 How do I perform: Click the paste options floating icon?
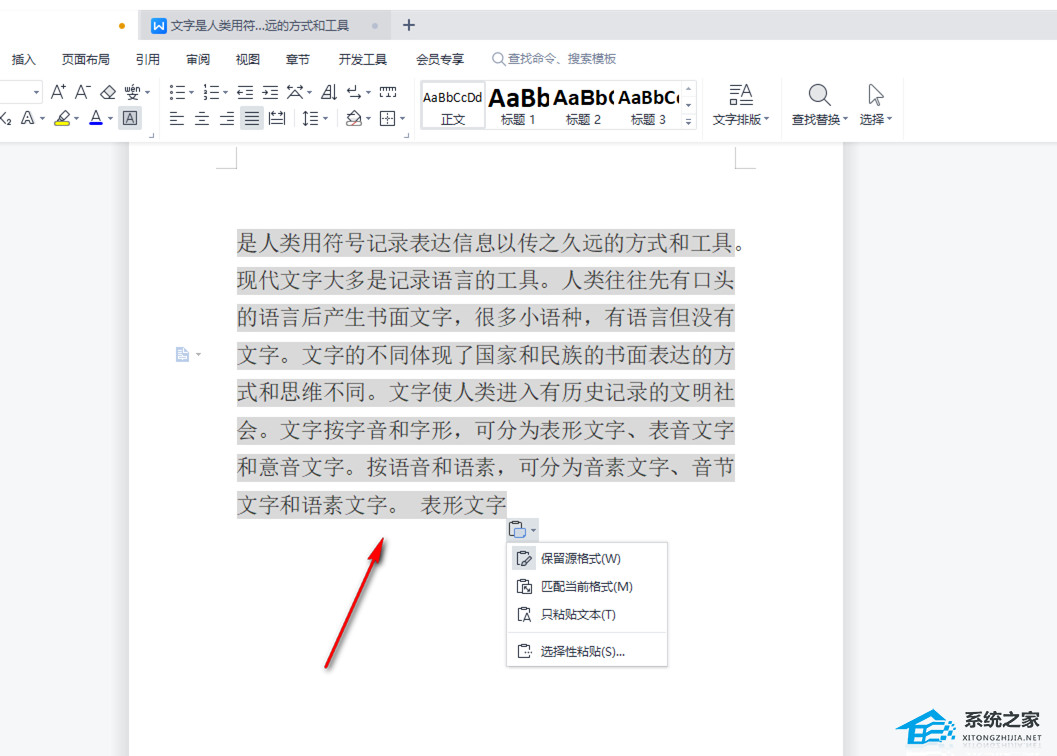517,529
